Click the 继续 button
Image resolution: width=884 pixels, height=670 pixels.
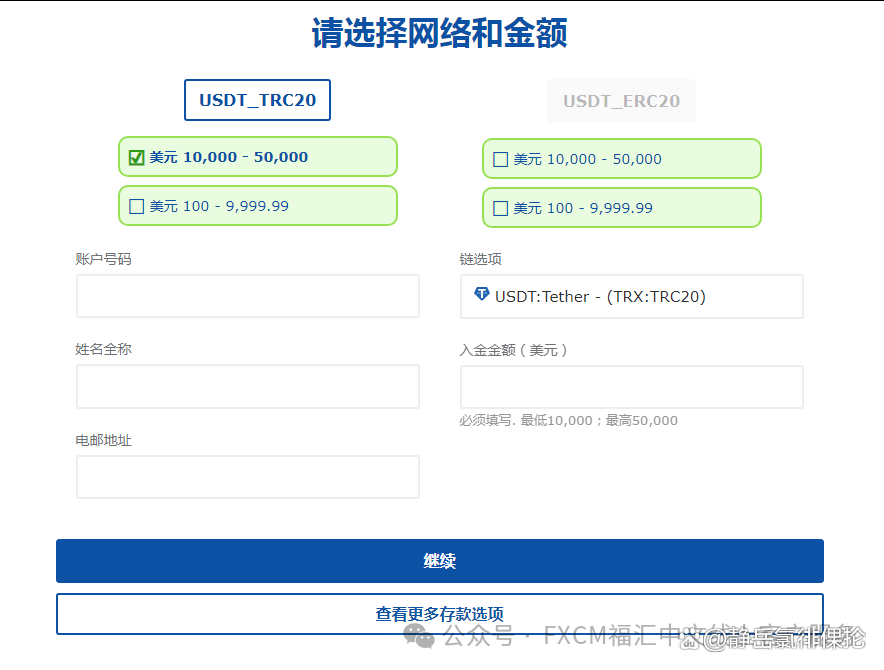(440, 561)
